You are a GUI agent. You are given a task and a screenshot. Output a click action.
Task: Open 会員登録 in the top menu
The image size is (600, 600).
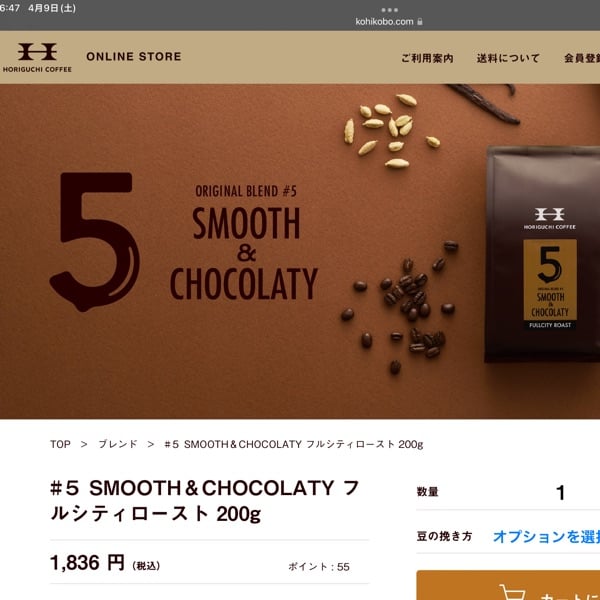tap(582, 58)
